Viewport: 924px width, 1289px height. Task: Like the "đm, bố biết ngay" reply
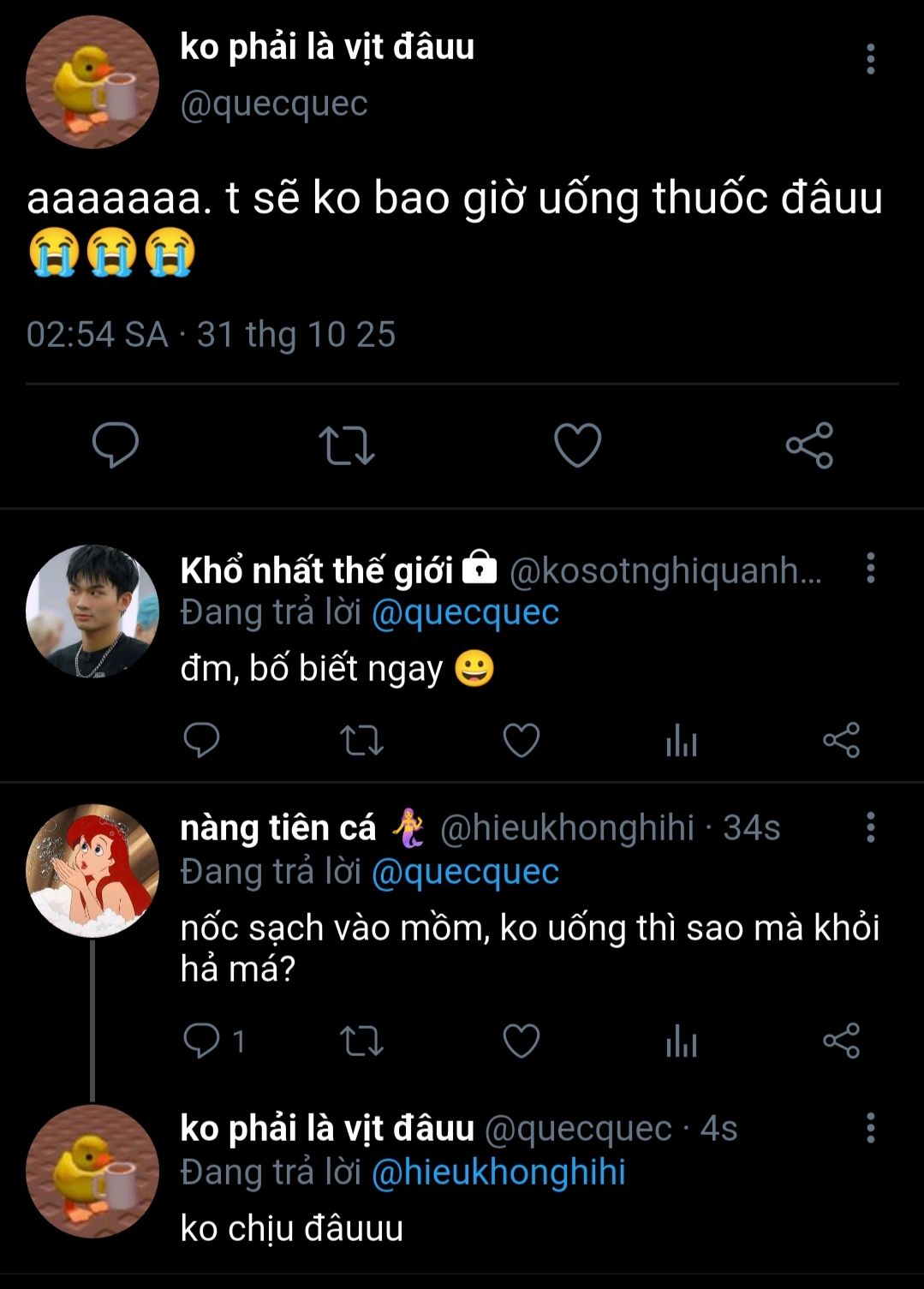pyautogui.click(x=521, y=741)
